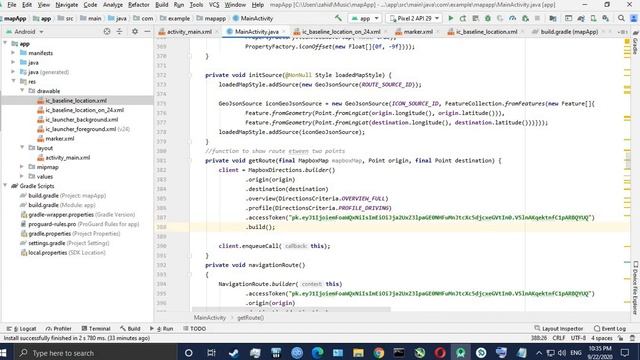Expand the java folder node
The image size is (640, 360).
click(13, 62)
